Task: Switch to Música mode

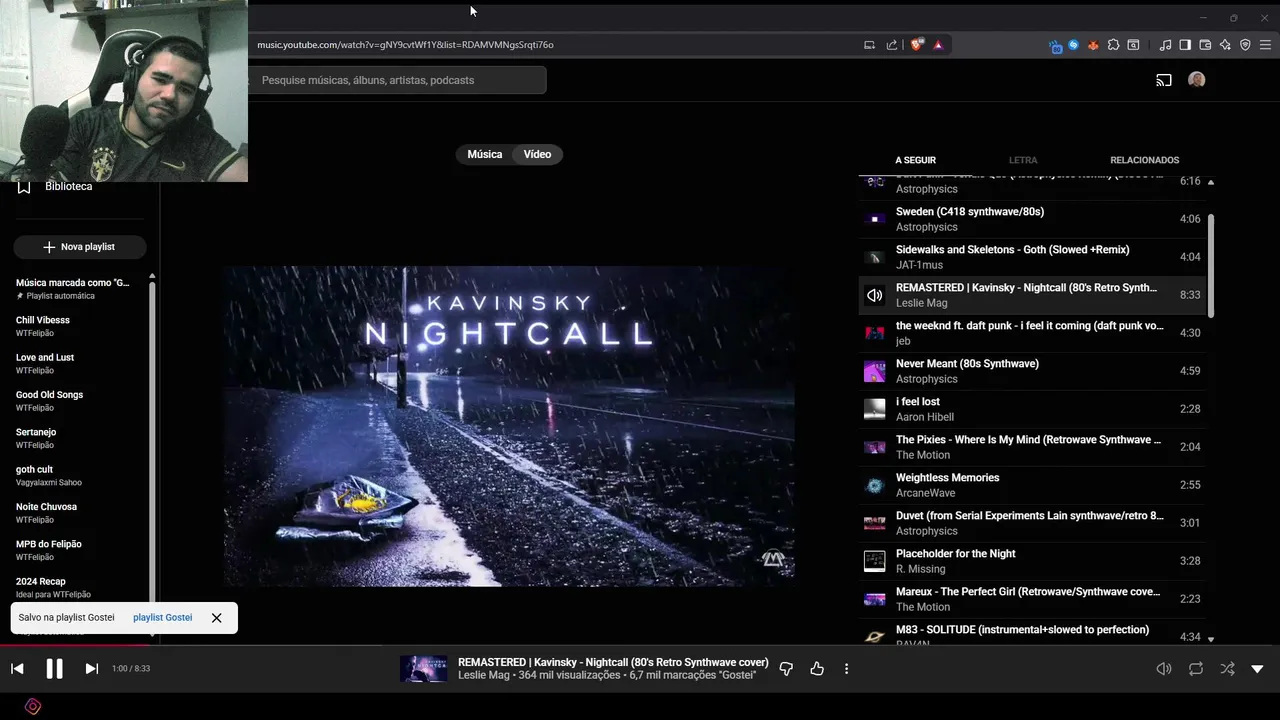Action: pos(485,154)
